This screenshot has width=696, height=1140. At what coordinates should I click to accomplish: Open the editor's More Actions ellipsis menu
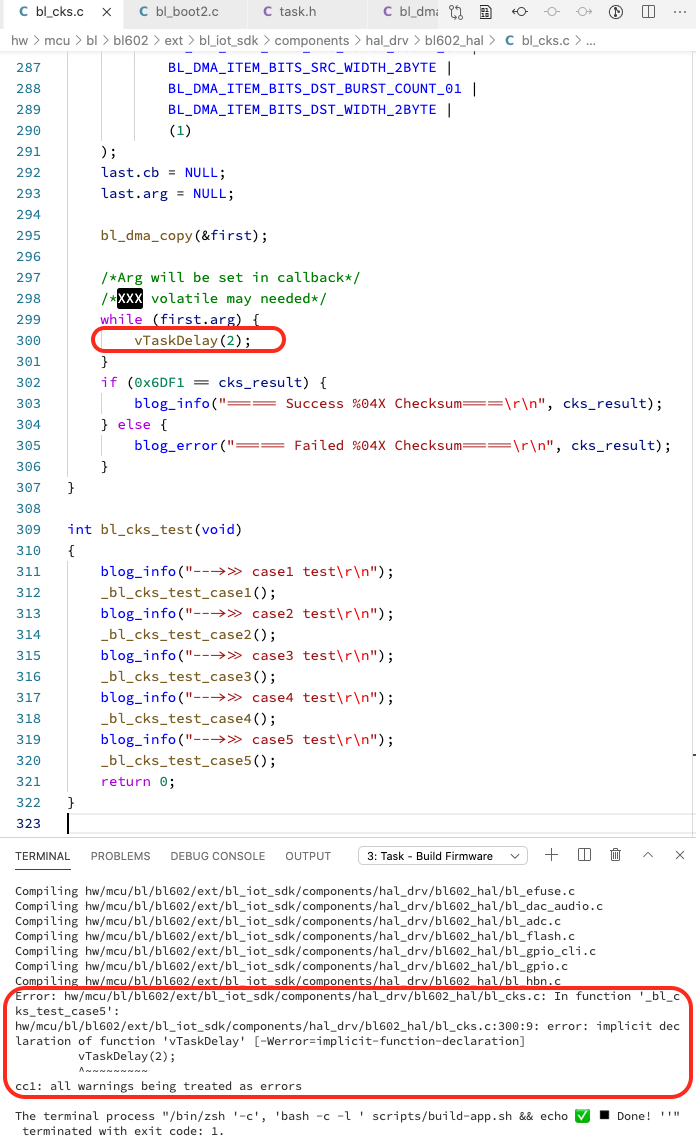tap(680, 12)
